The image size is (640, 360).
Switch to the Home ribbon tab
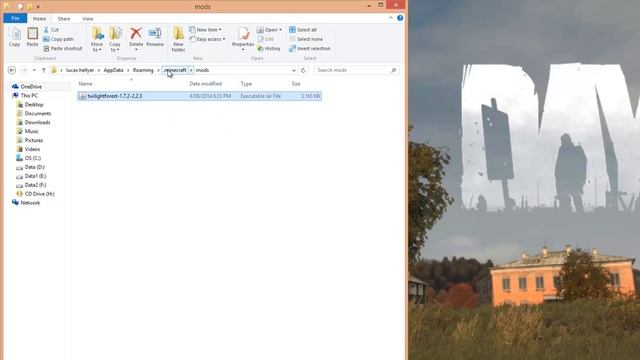coord(39,19)
